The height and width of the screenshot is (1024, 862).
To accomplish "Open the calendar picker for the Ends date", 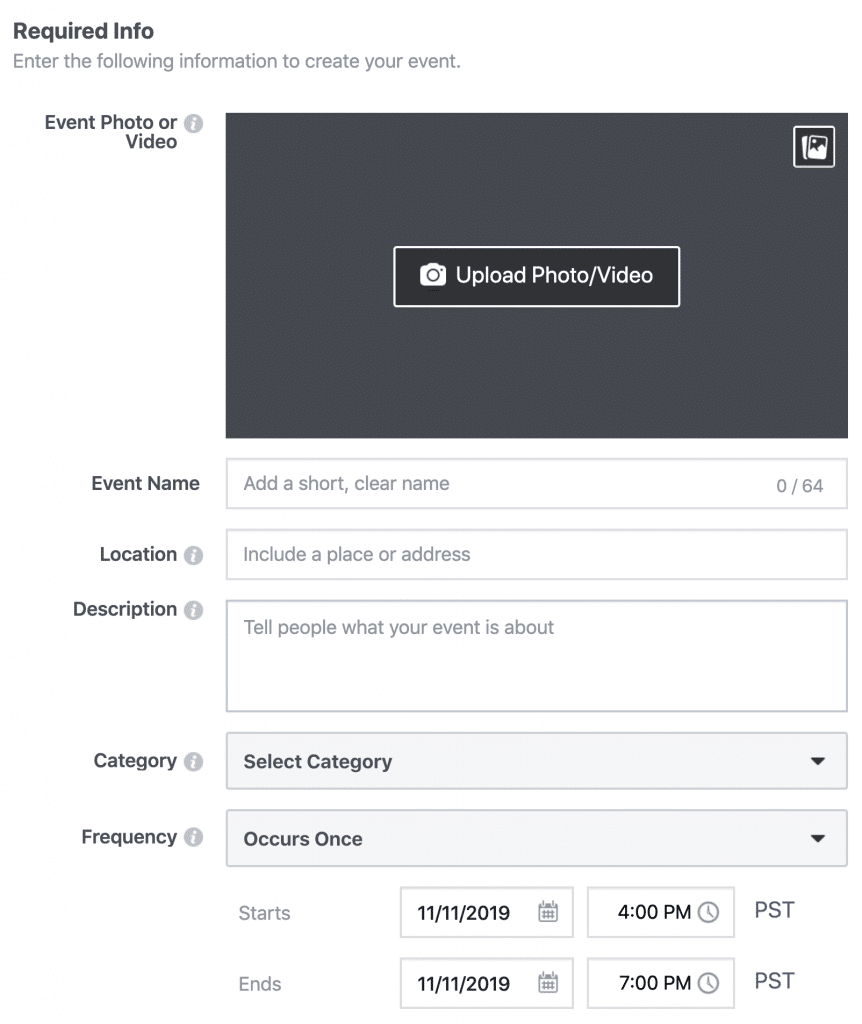I will coord(548,982).
